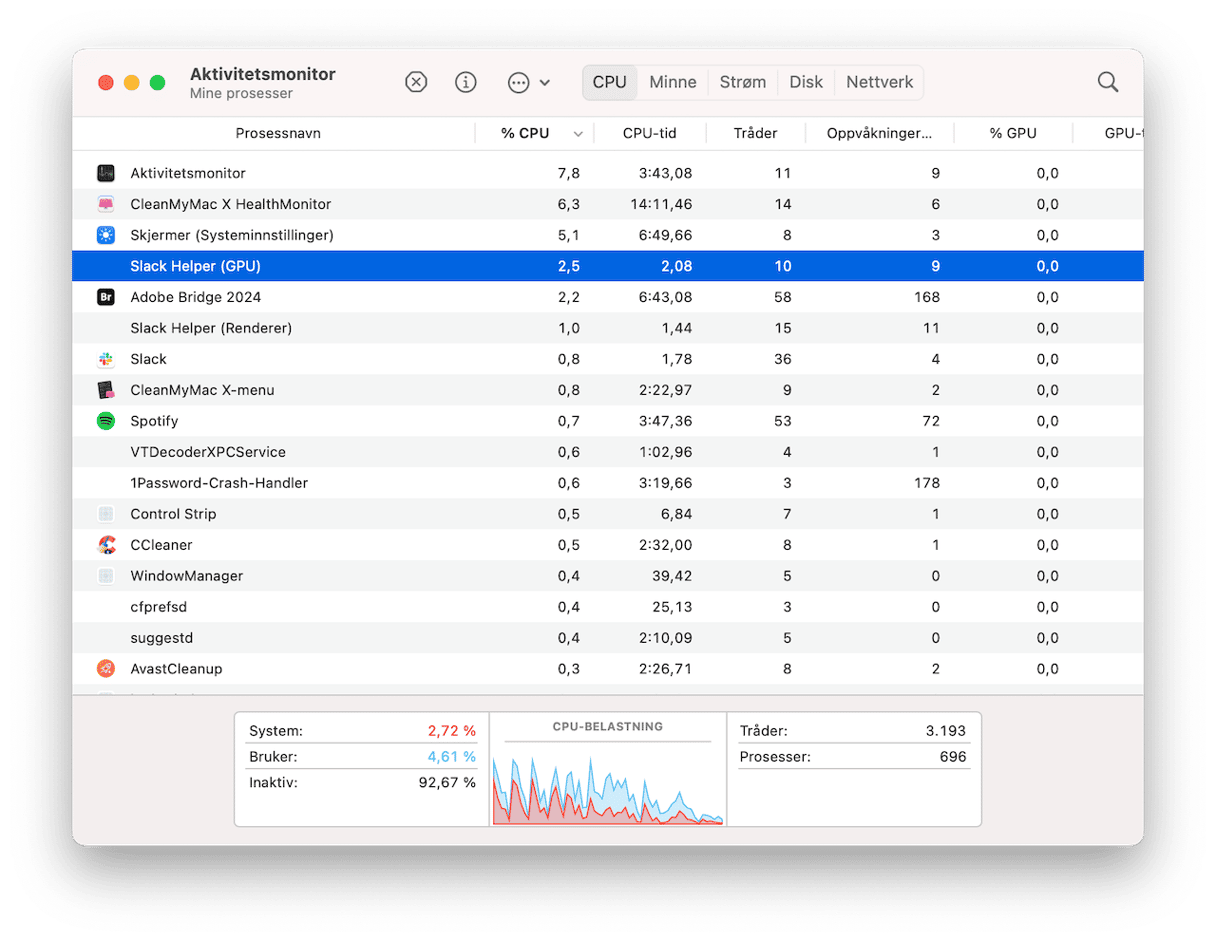
Task: Click the WindowManager process icon
Action: coord(106,576)
